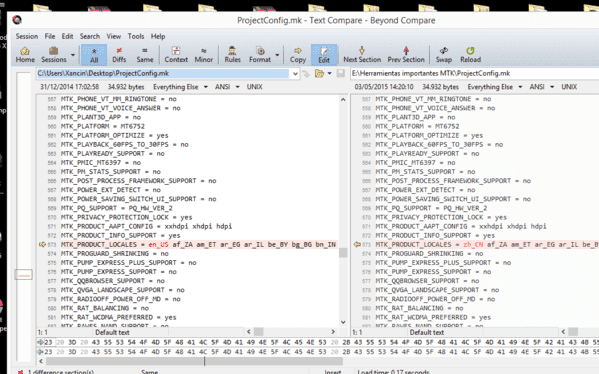
Task: Show only Diffs filter
Action: 119,55
